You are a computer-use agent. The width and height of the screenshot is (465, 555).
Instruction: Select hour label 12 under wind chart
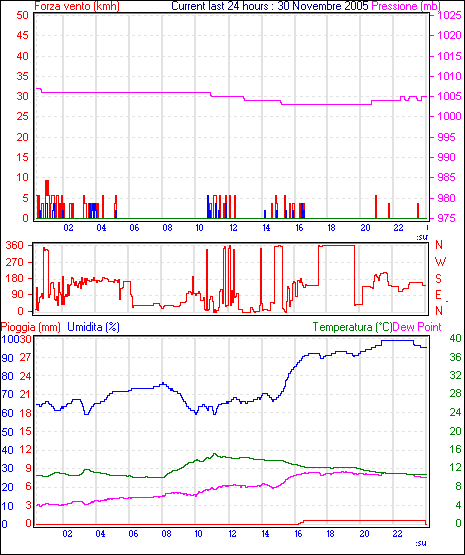coord(233,228)
